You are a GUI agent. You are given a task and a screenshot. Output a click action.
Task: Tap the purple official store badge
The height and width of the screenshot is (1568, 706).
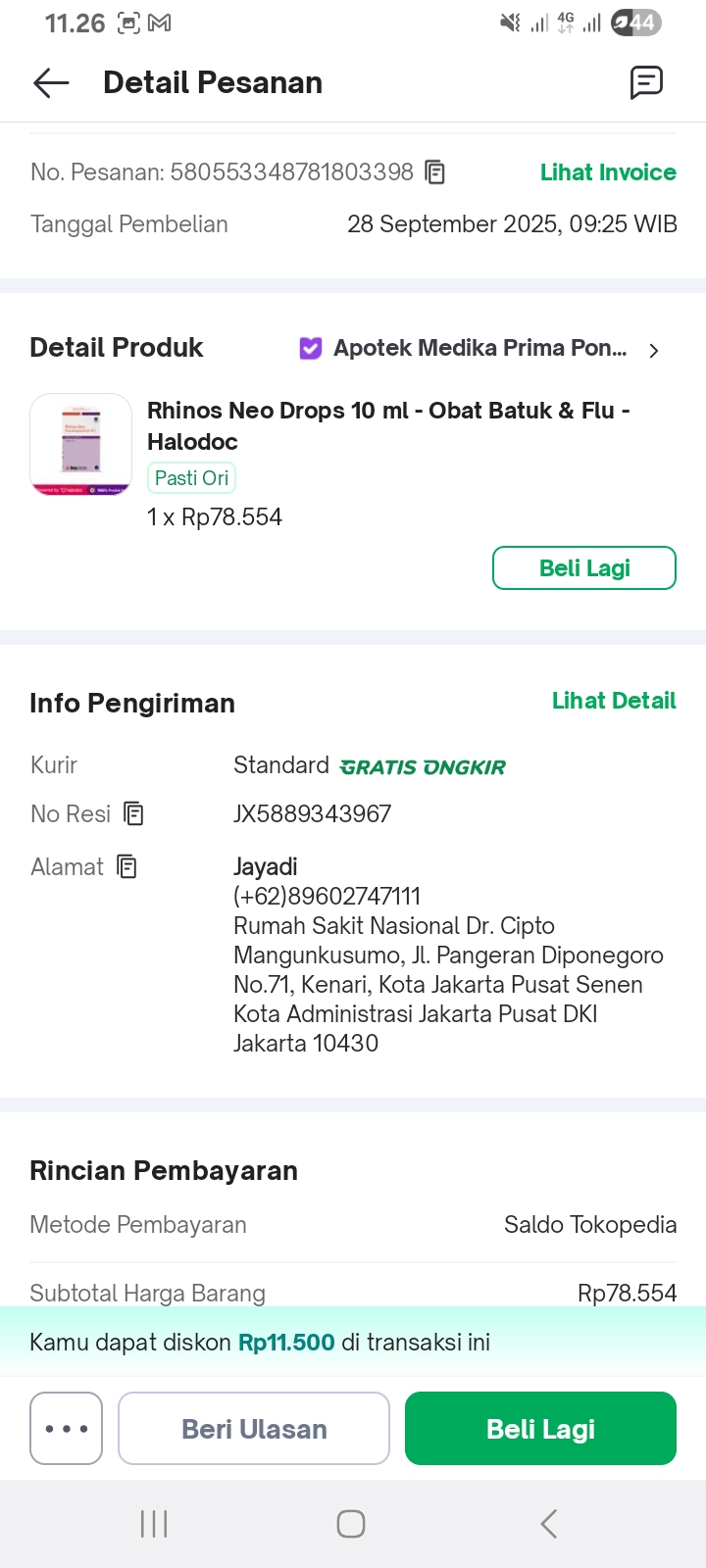[310, 348]
